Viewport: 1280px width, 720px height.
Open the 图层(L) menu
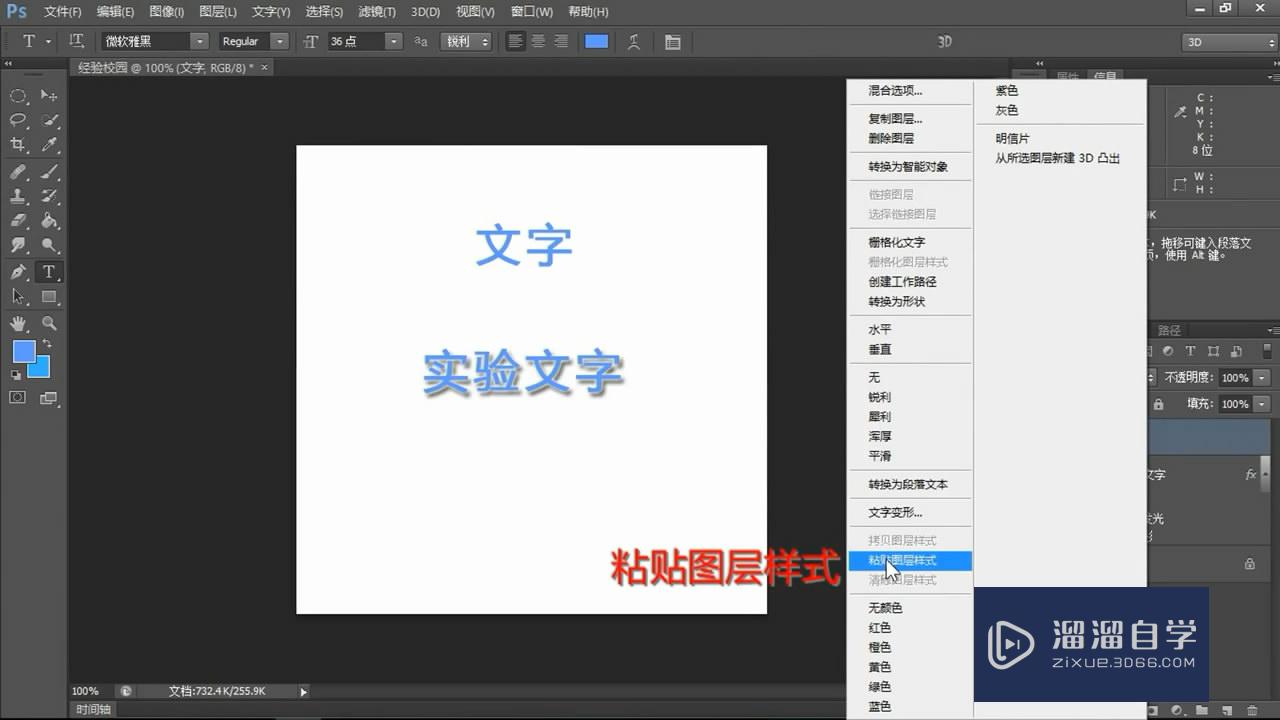(x=218, y=12)
